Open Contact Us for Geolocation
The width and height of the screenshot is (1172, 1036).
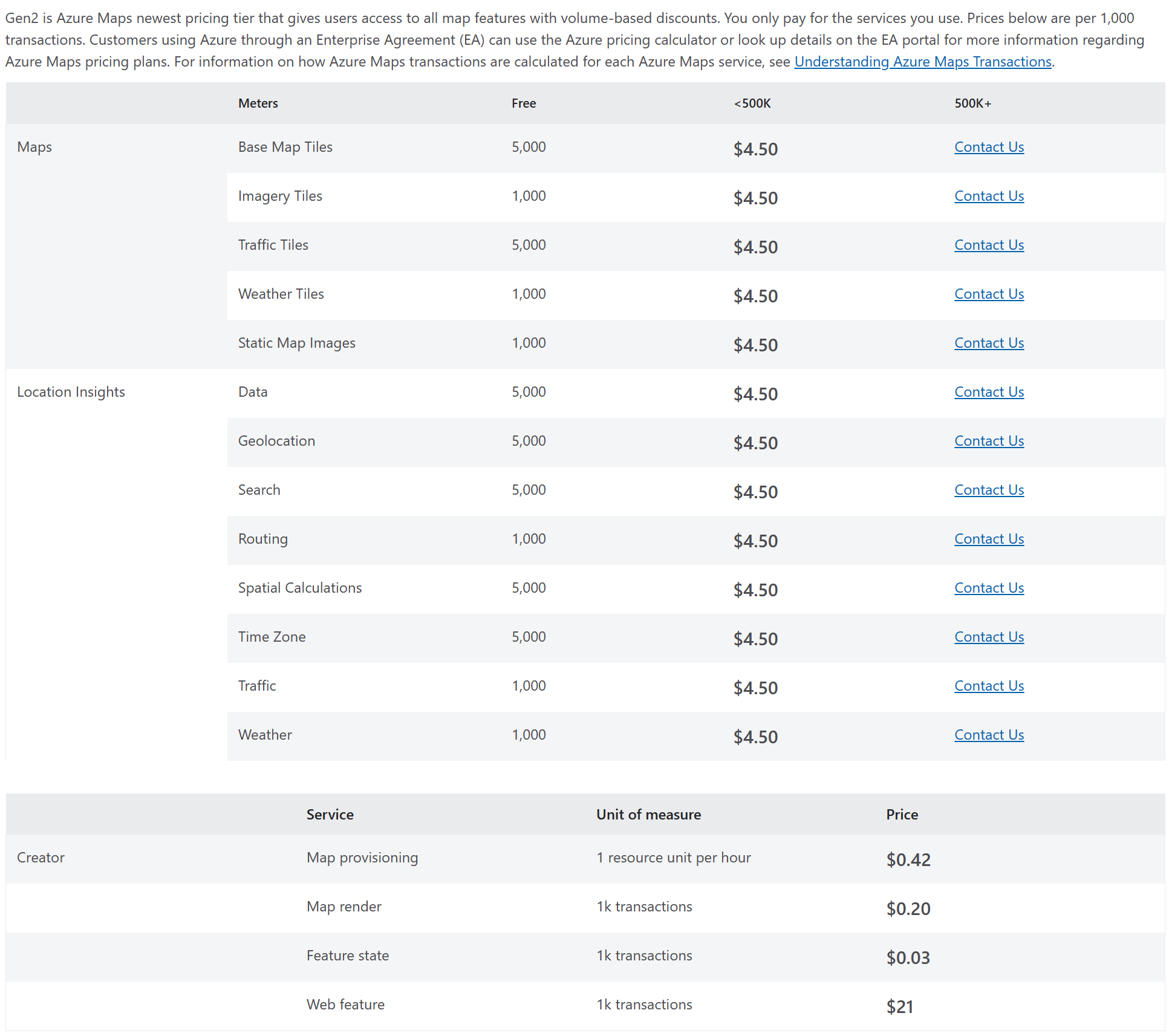point(989,441)
